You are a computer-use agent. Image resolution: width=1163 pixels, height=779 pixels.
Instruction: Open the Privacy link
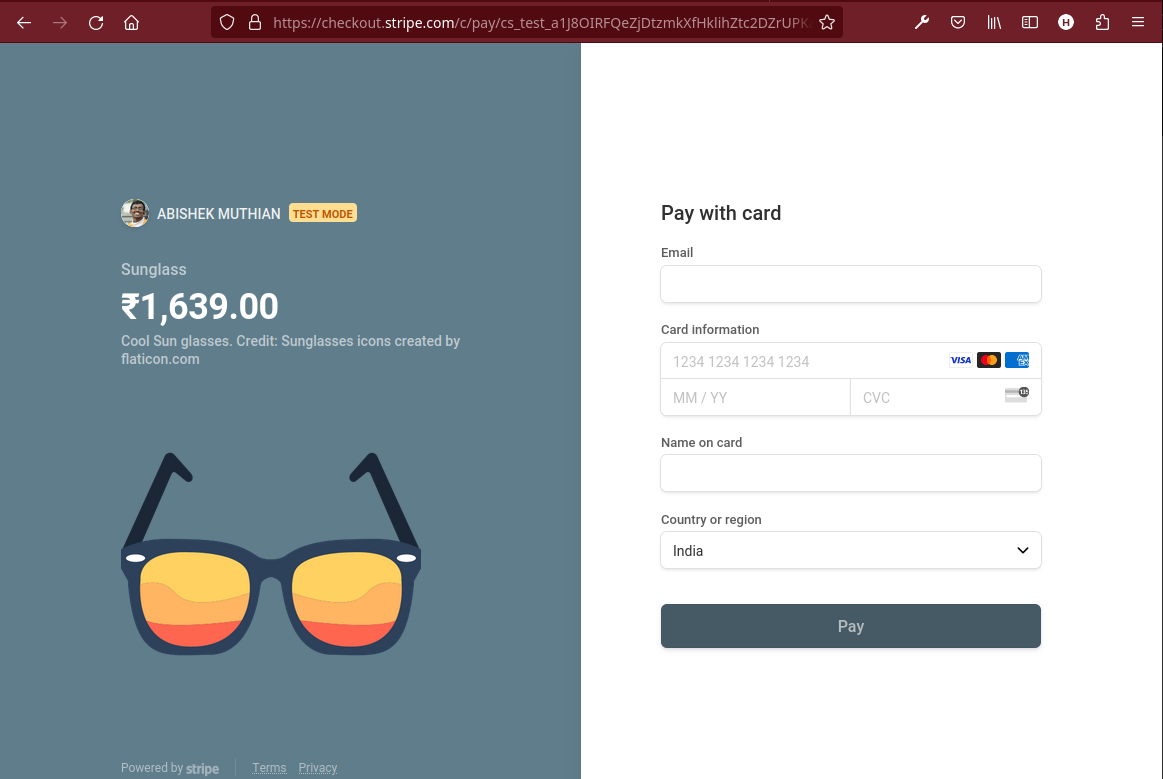(317, 767)
